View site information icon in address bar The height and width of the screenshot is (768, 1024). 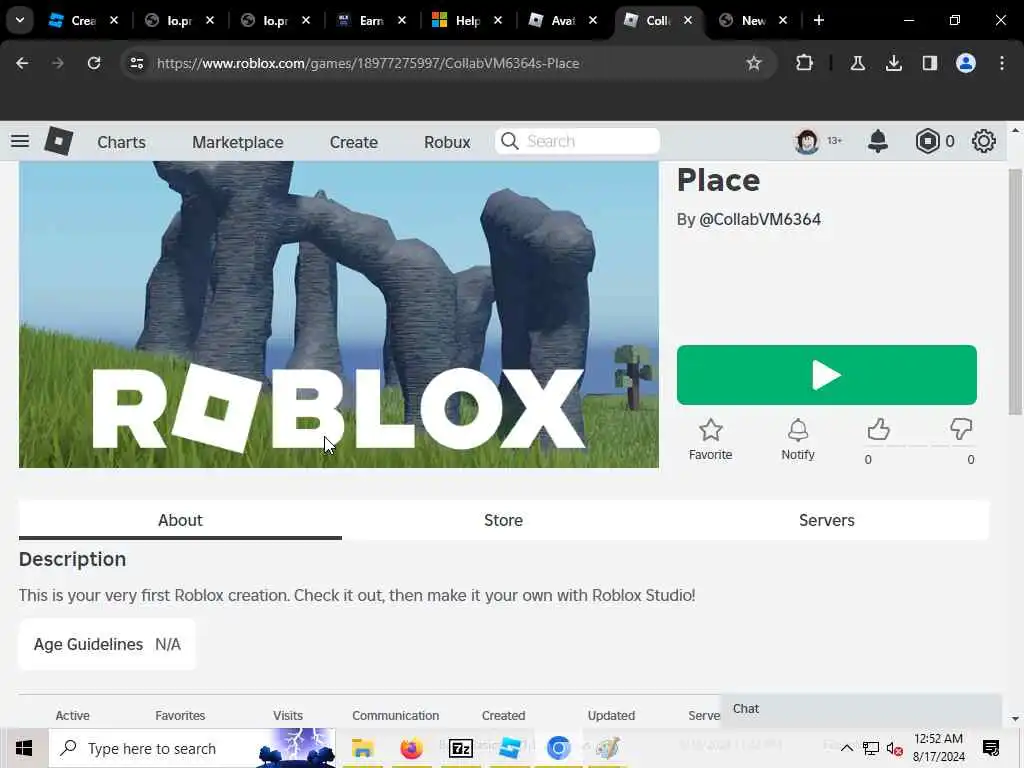tap(136, 63)
